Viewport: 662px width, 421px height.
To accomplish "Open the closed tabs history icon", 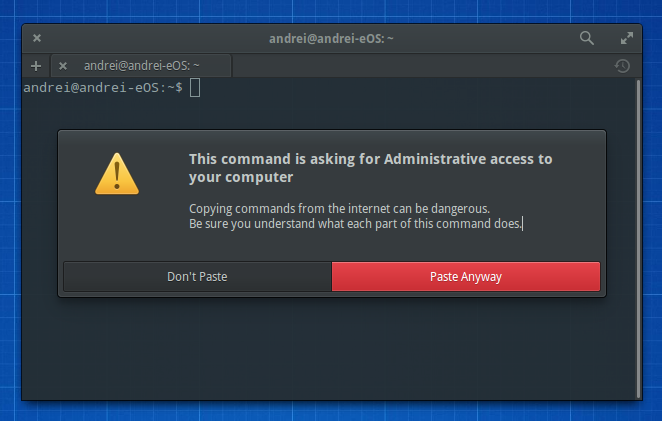I will [622, 66].
